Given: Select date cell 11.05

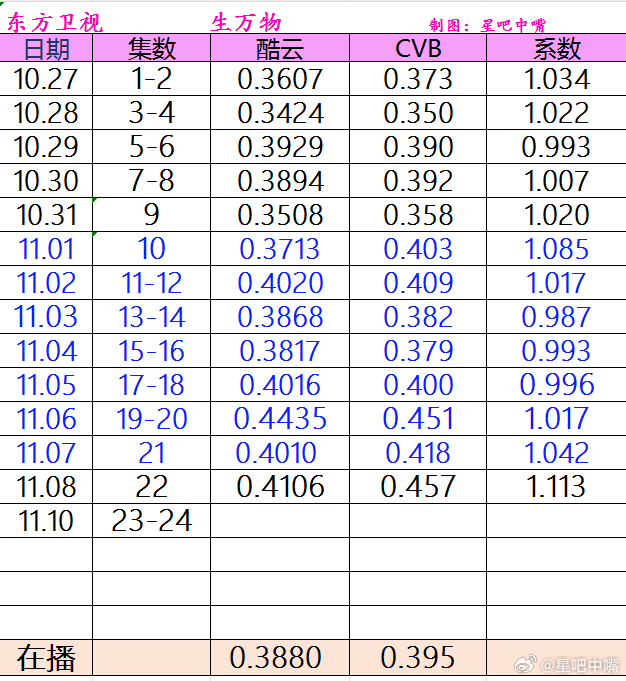Looking at the screenshot, I should pos(46,384).
